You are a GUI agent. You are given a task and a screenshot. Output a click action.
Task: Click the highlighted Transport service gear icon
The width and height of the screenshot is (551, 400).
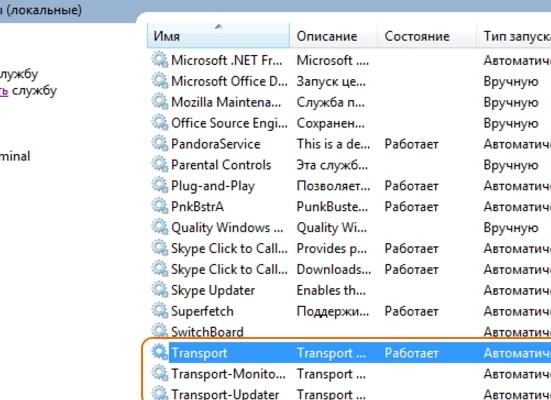(160, 353)
